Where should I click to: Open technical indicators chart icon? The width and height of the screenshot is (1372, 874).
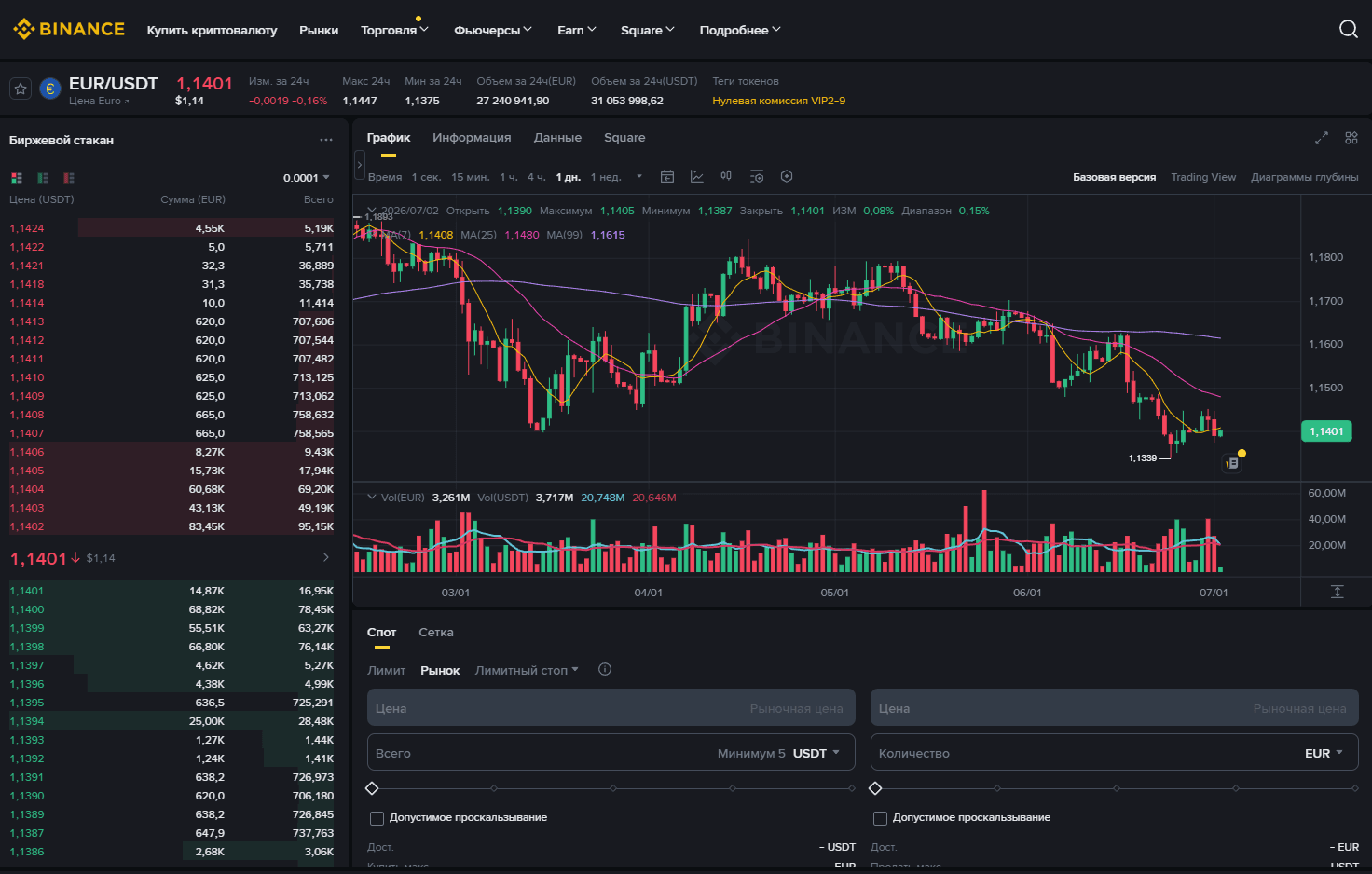pos(696,176)
